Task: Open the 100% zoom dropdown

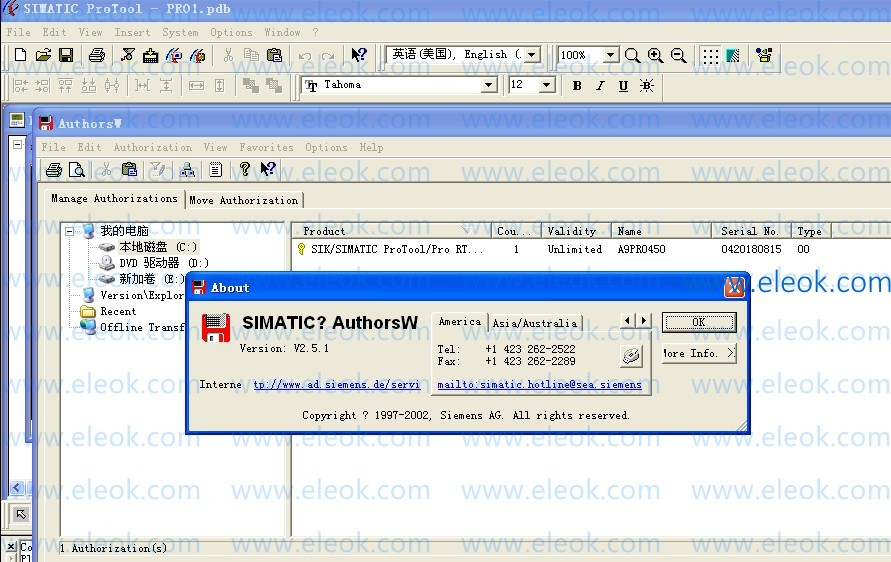Action: click(610, 55)
